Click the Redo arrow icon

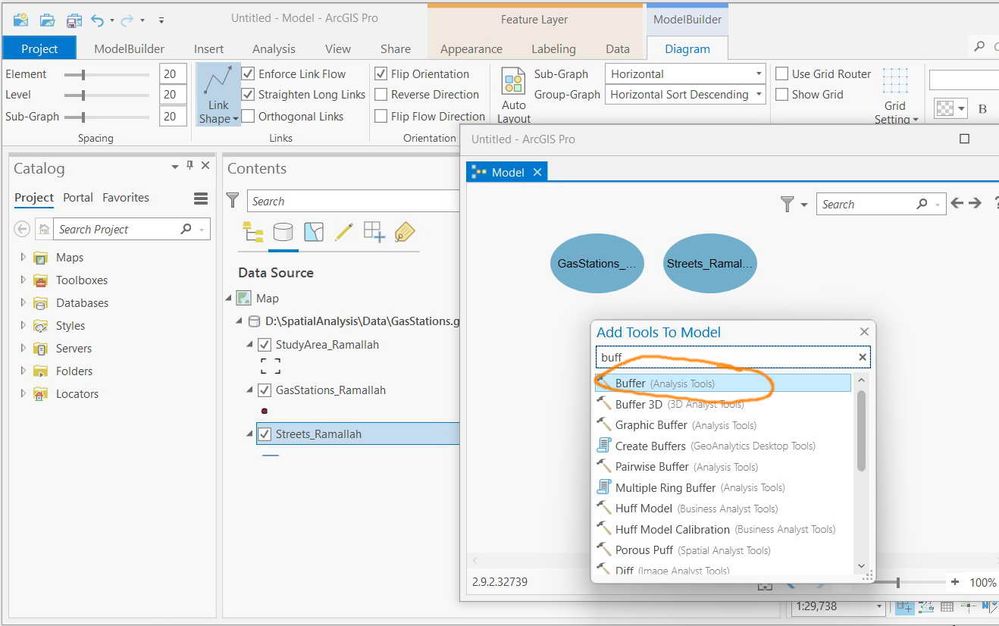127,20
